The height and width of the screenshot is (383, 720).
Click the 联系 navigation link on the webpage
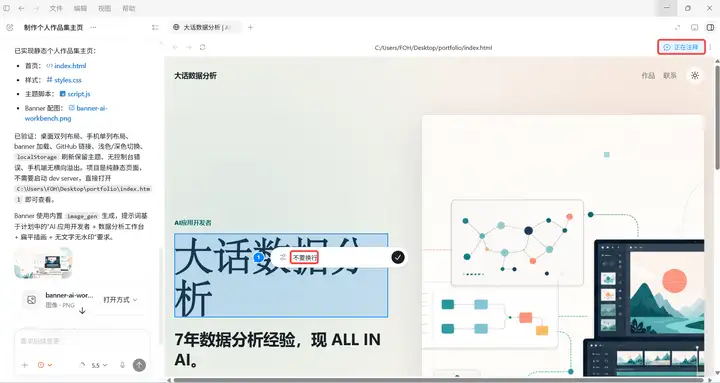pos(670,76)
